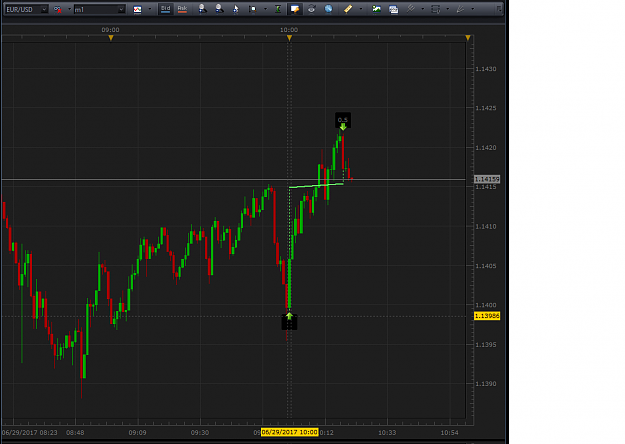This screenshot has height=444, width=625.
Task: Click the 1.1410 price axis label
Action: click(486, 226)
